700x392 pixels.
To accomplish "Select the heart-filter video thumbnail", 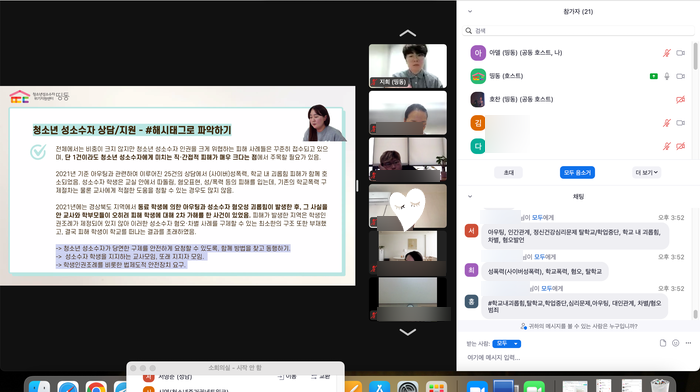I will (408, 206).
